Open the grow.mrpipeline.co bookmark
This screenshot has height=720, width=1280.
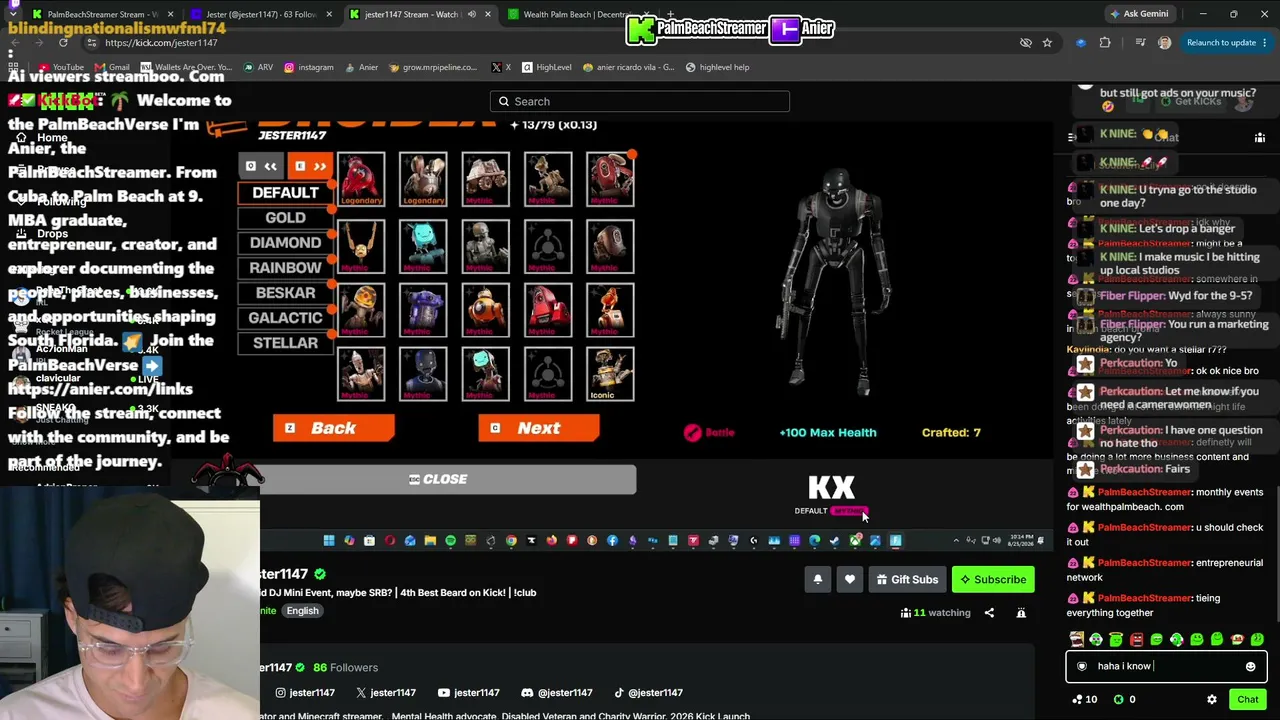[x=433, y=67]
